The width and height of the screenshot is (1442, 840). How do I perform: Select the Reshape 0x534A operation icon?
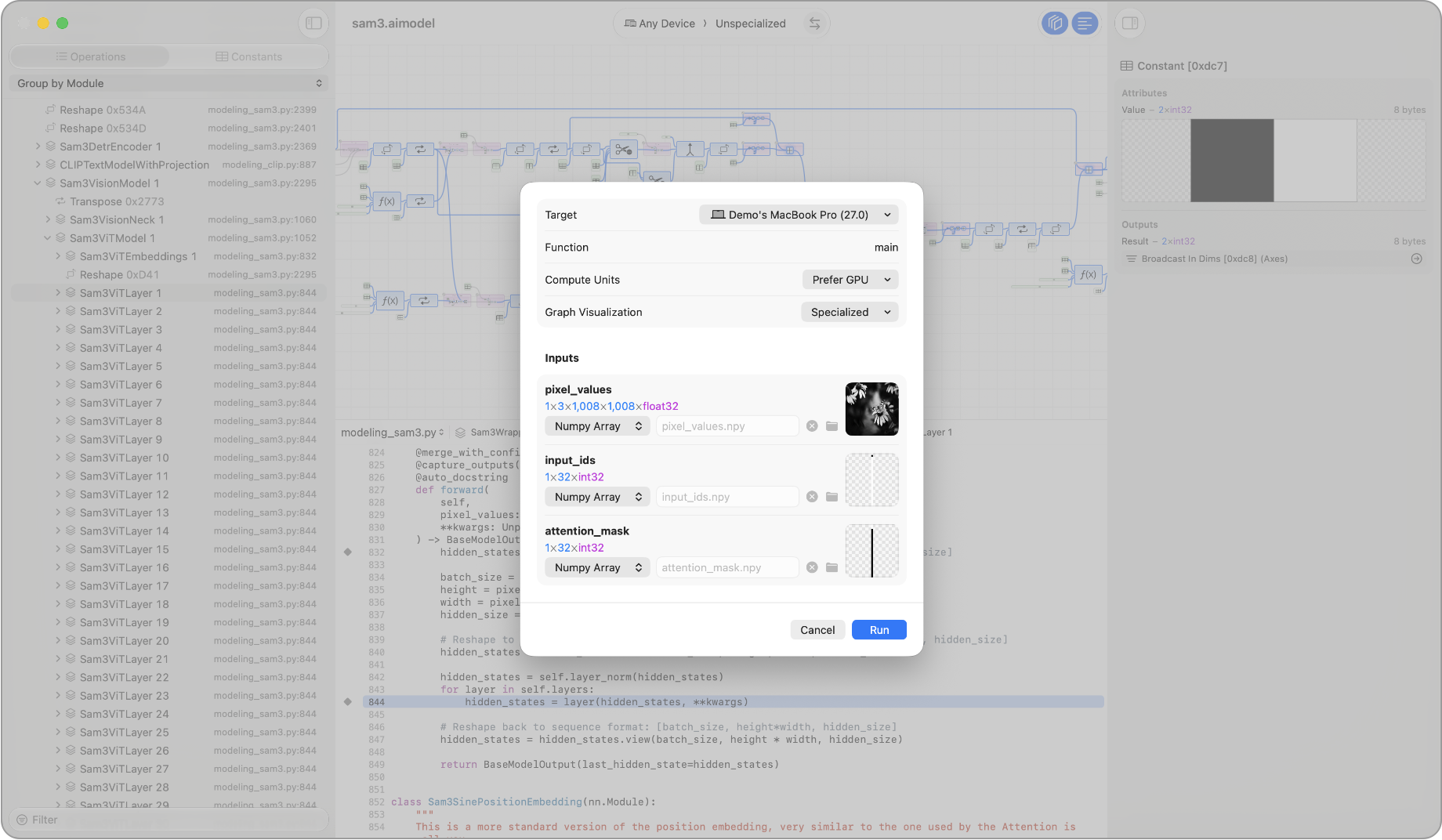point(50,110)
